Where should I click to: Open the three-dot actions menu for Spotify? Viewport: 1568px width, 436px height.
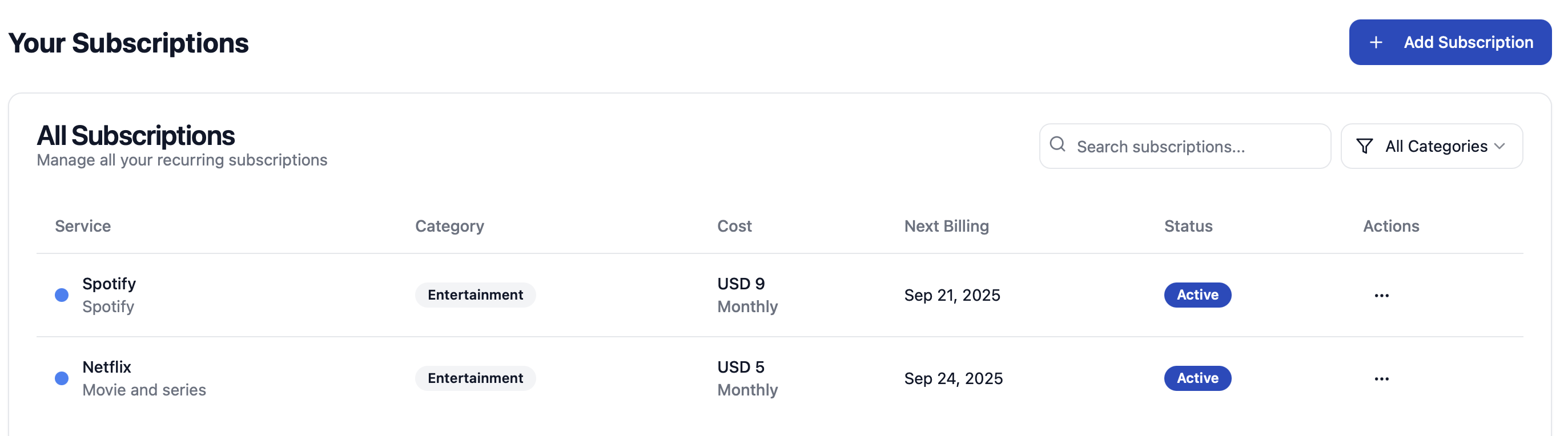1382,296
